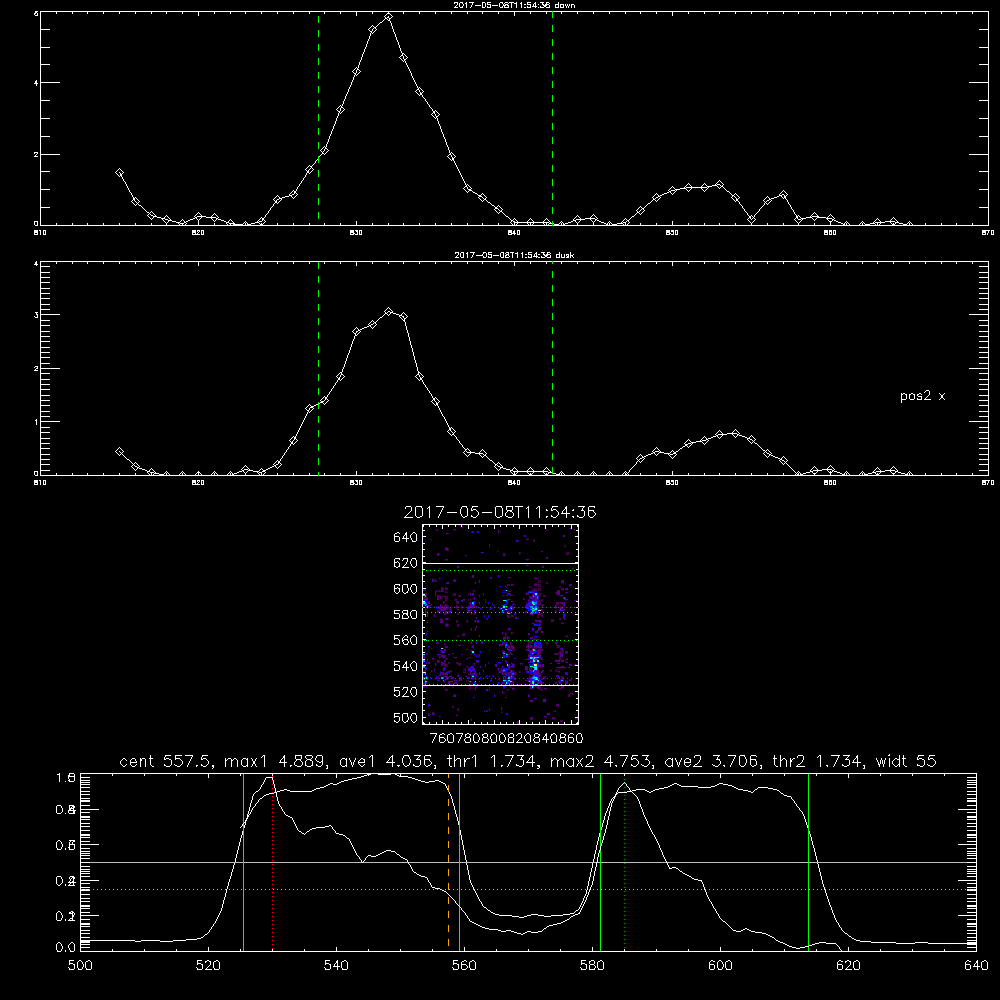Screen dimensions: 1000x1000
Task: Click the 'pos2 x' label
Action: pyautogui.click(x=922, y=396)
